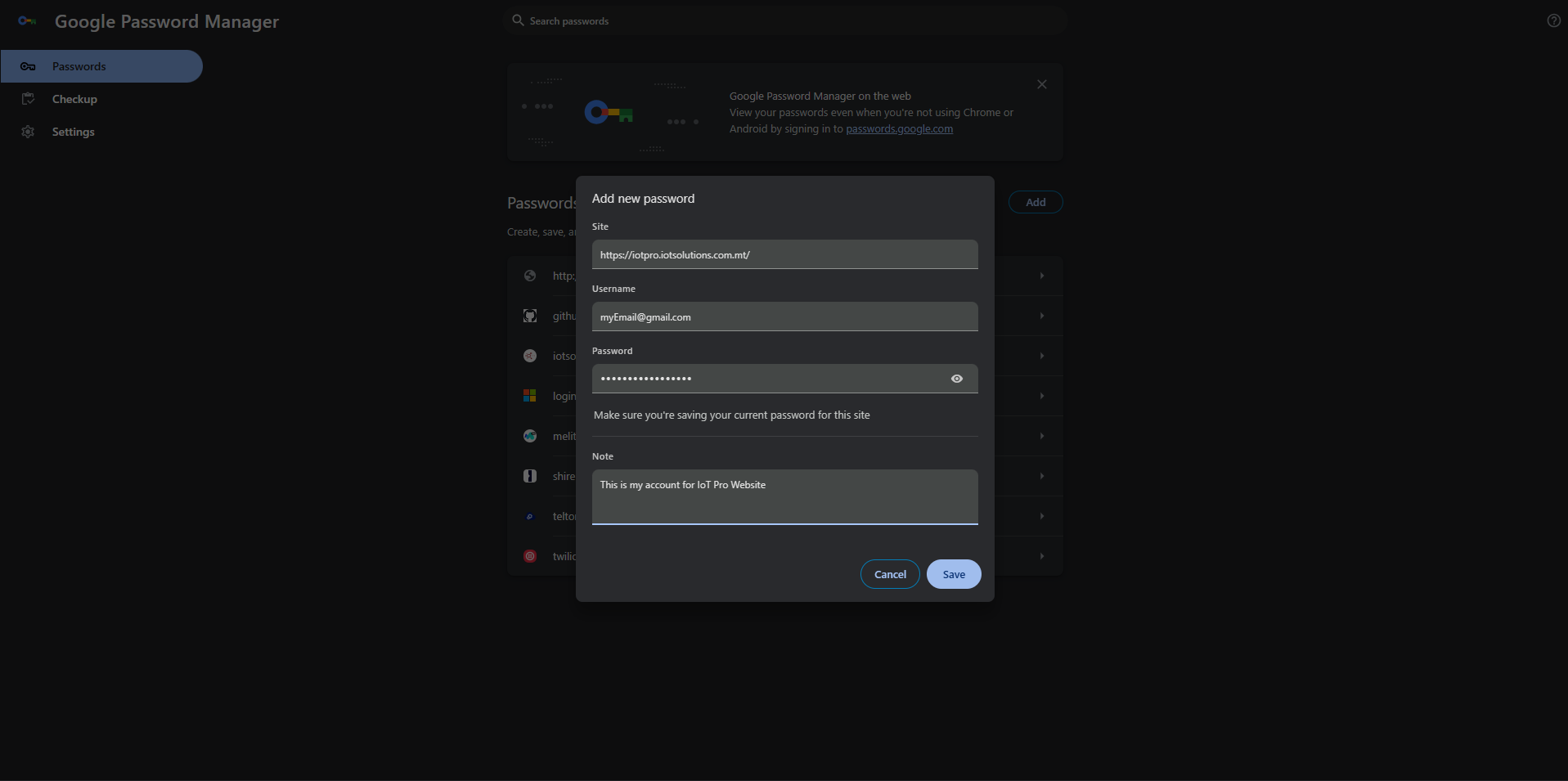Expand the login entry chevron
This screenshot has width=1568, height=781.
click(1041, 396)
